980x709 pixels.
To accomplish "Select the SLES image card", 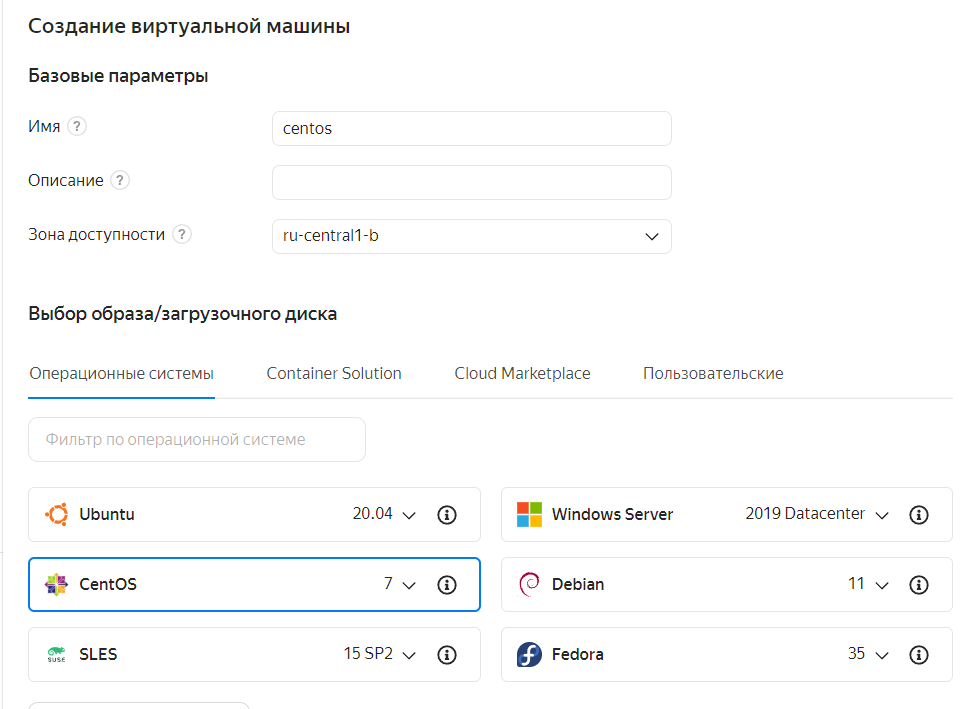I will click(254, 655).
